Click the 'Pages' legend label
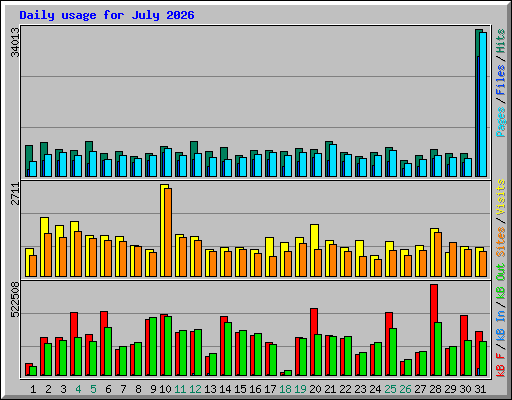Viewport: 512px width, 400px height. click(x=501, y=122)
